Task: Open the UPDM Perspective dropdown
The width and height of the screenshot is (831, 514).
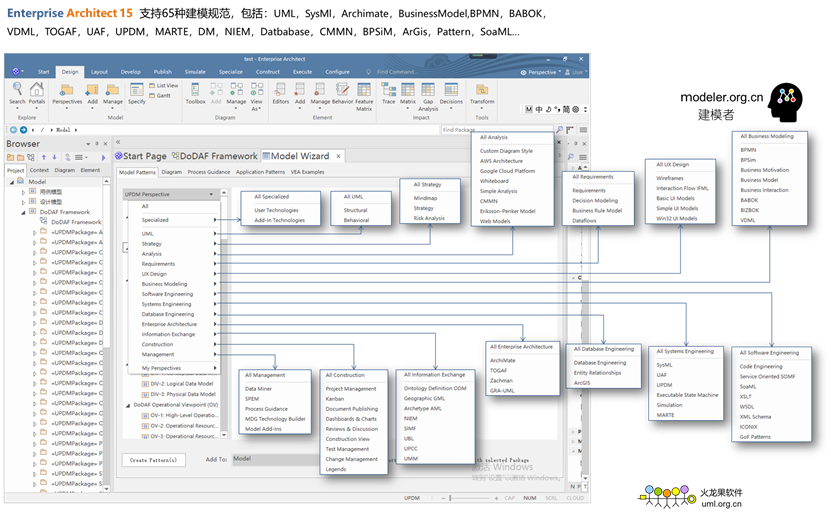Action: coord(170,194)
